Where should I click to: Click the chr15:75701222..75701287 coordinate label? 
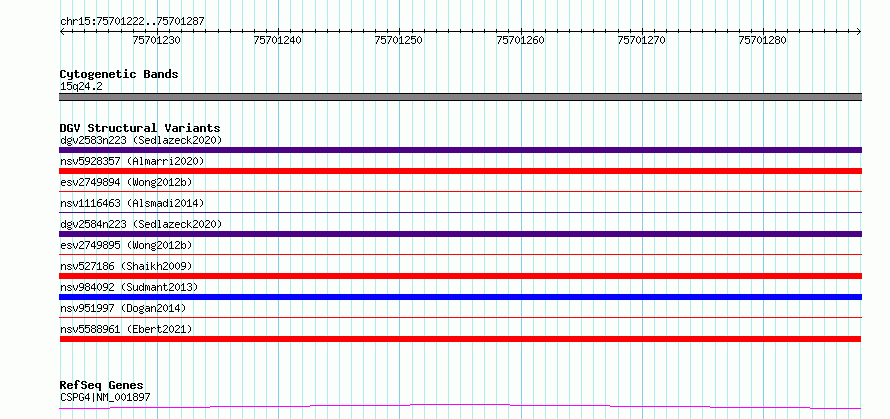132,22
